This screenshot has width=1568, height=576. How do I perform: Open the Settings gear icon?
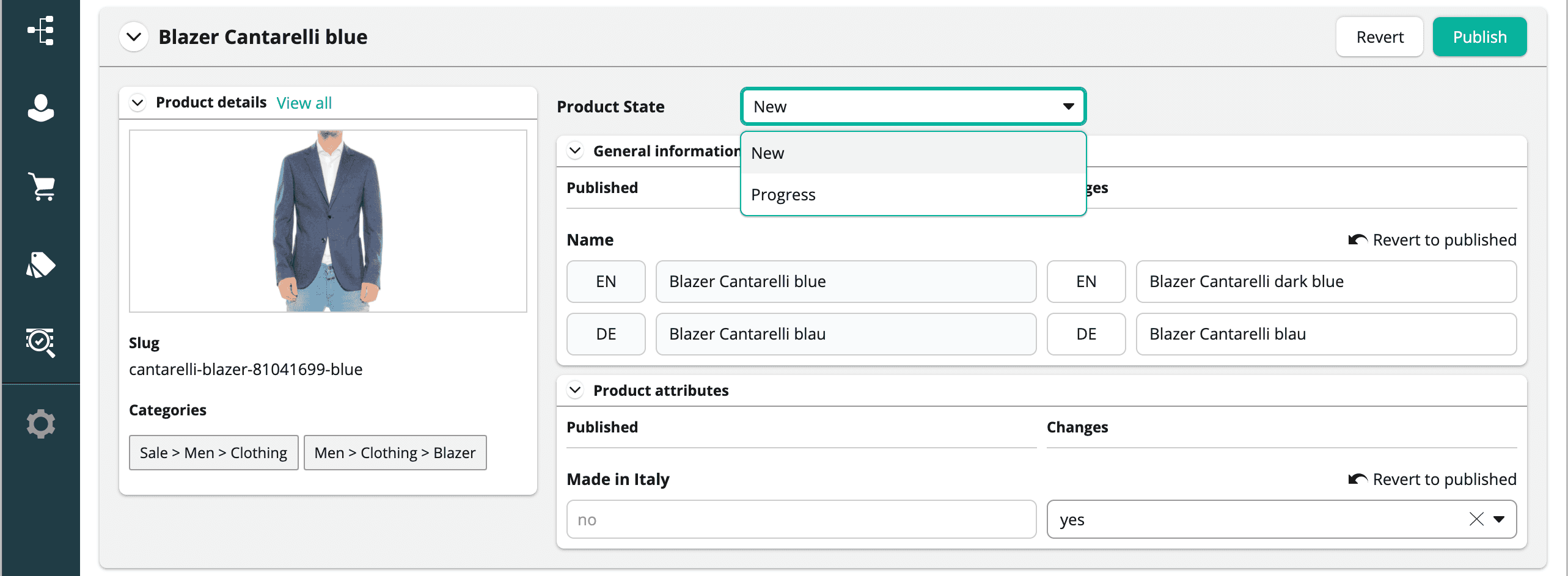[40, 423]
